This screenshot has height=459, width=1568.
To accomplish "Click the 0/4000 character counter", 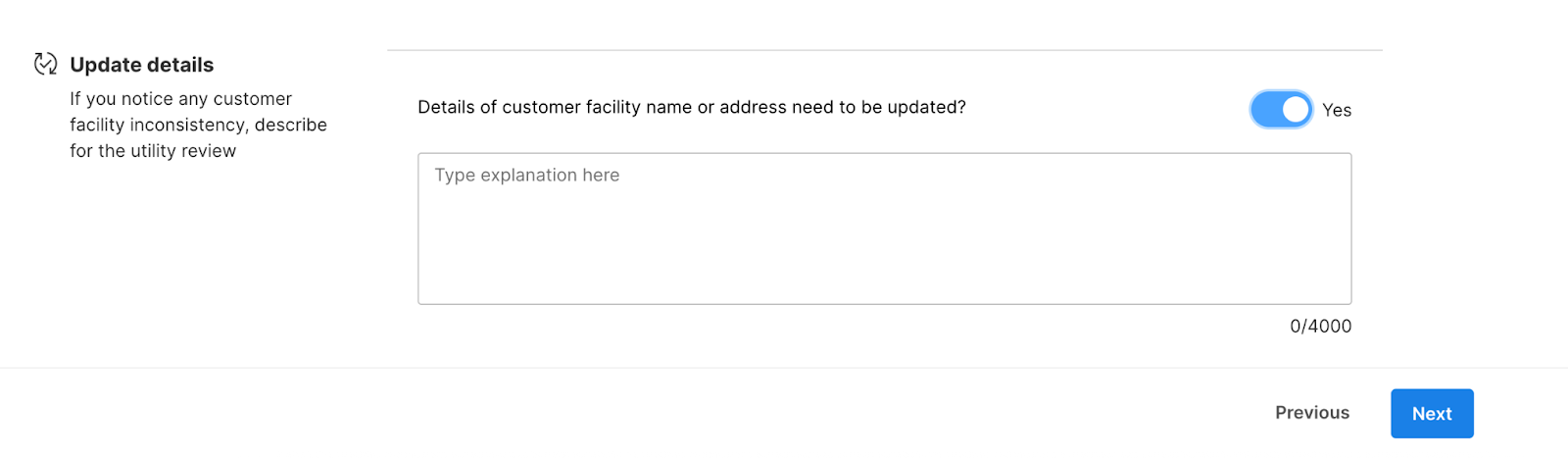I will coord(1320,327).
